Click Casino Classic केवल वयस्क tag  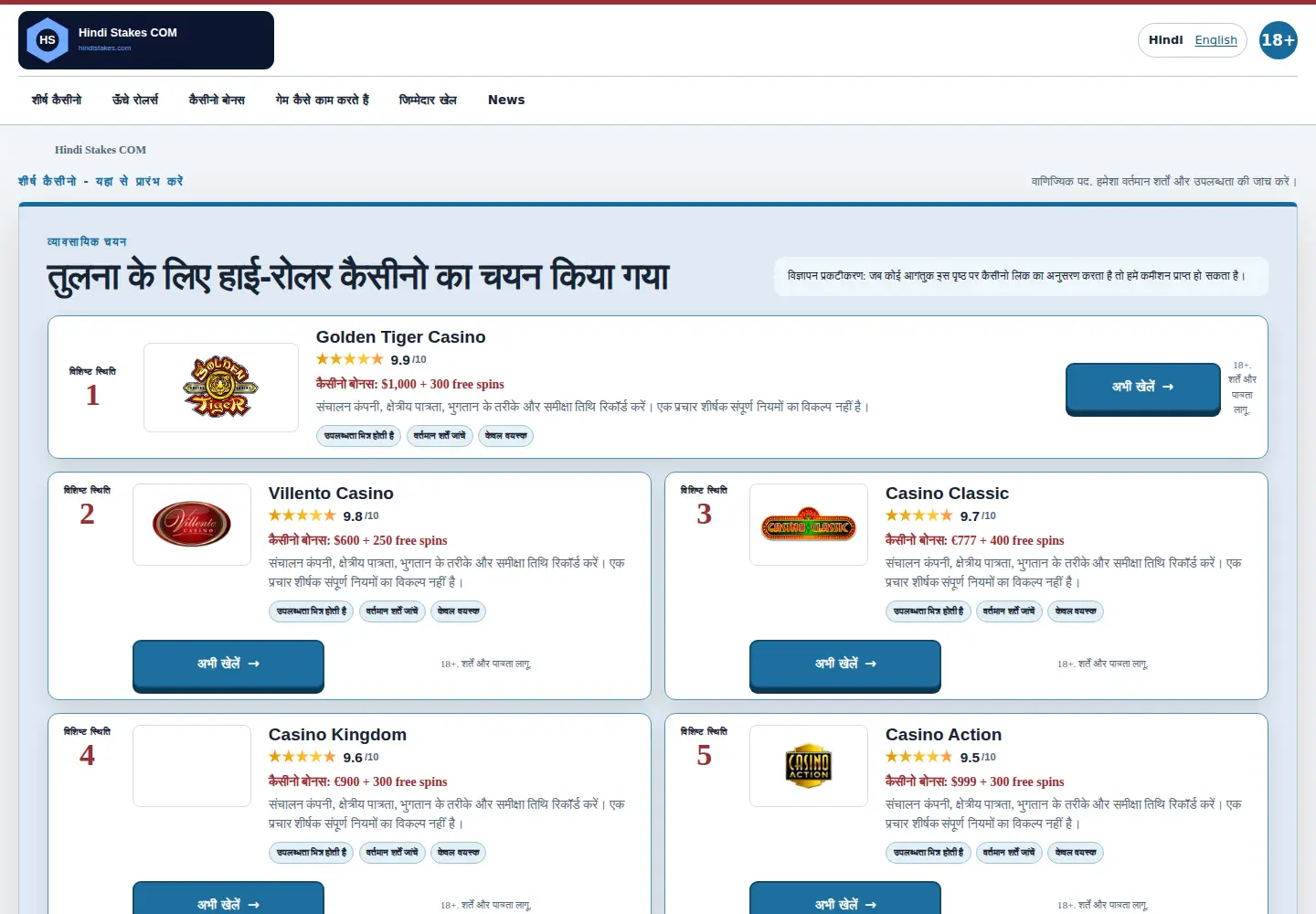click(x=1076, y=611)
